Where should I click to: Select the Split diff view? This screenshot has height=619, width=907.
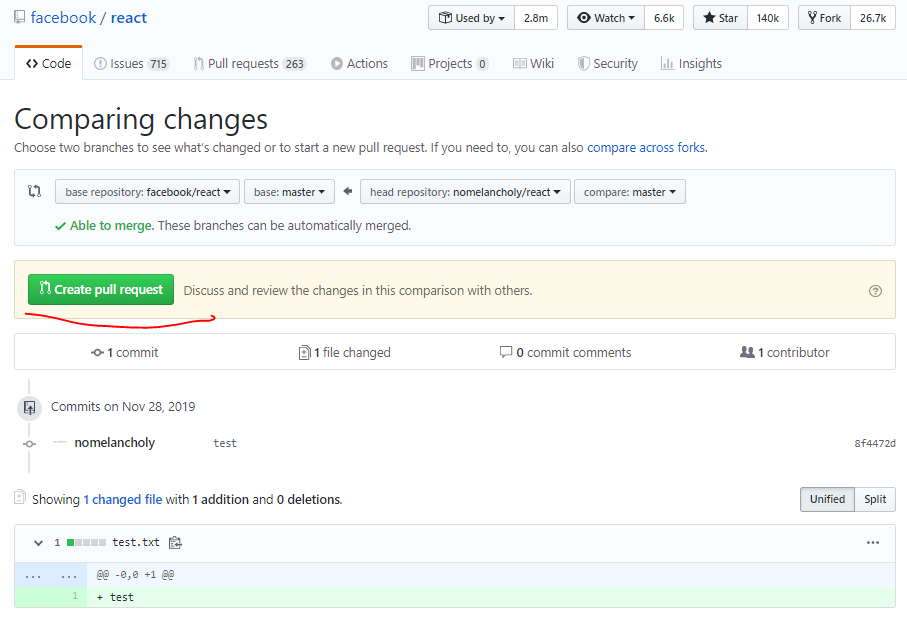pos(875,499)
